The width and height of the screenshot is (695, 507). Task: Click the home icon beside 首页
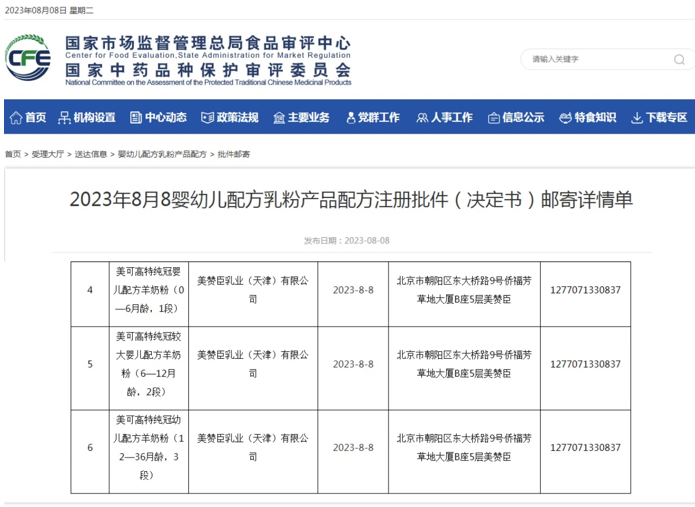point(16,117)
